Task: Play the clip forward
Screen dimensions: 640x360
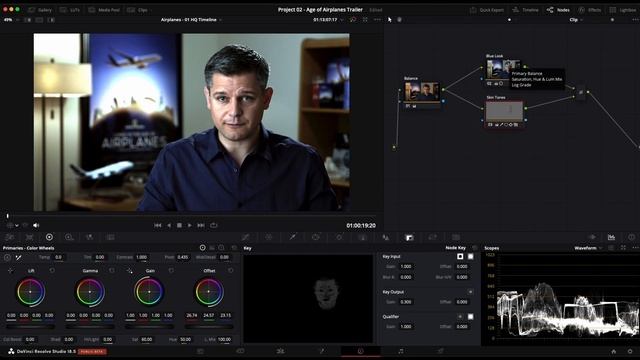Action: click(x=189, y=225)
